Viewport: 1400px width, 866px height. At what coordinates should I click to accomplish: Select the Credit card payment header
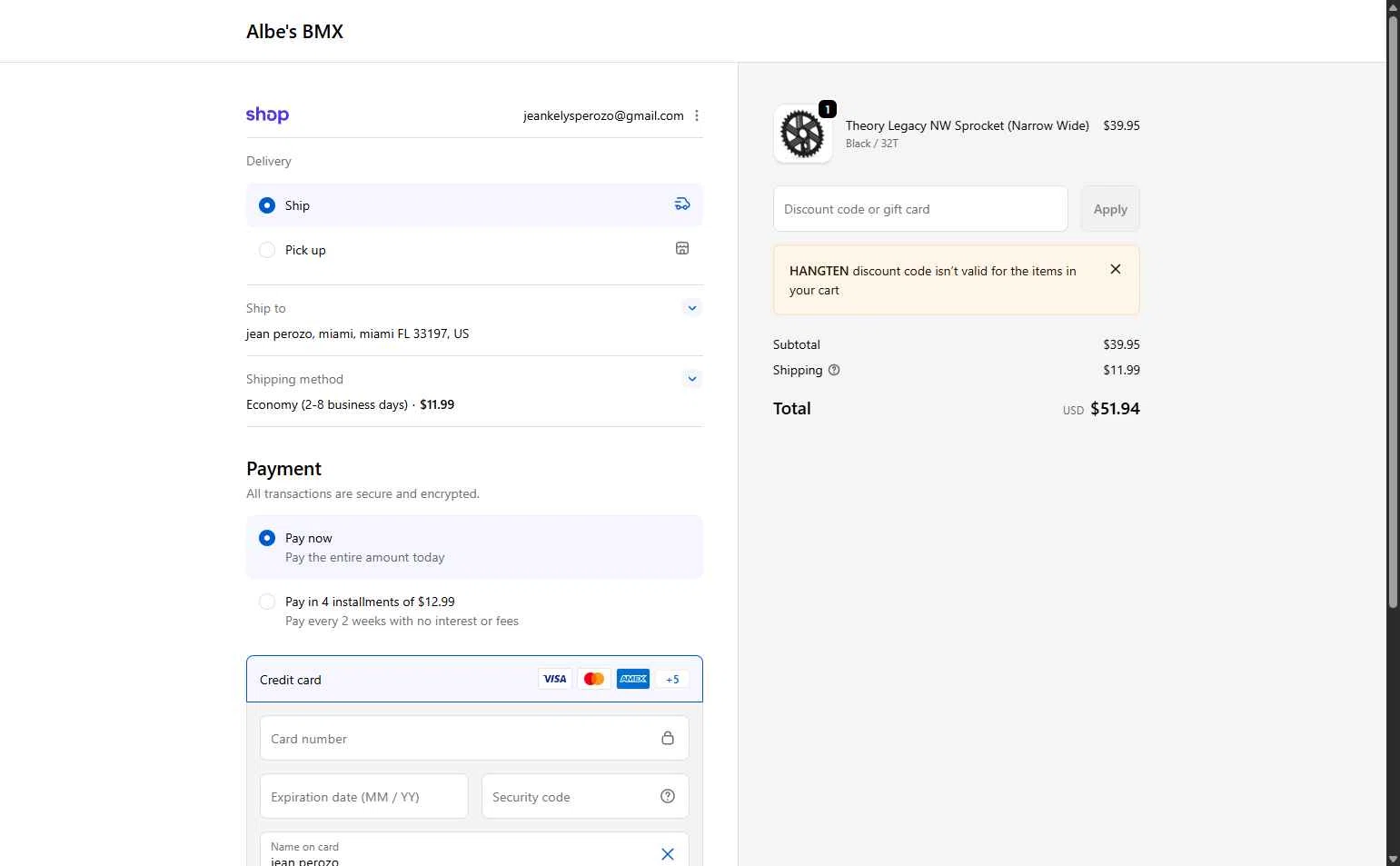tap(474, 679)
